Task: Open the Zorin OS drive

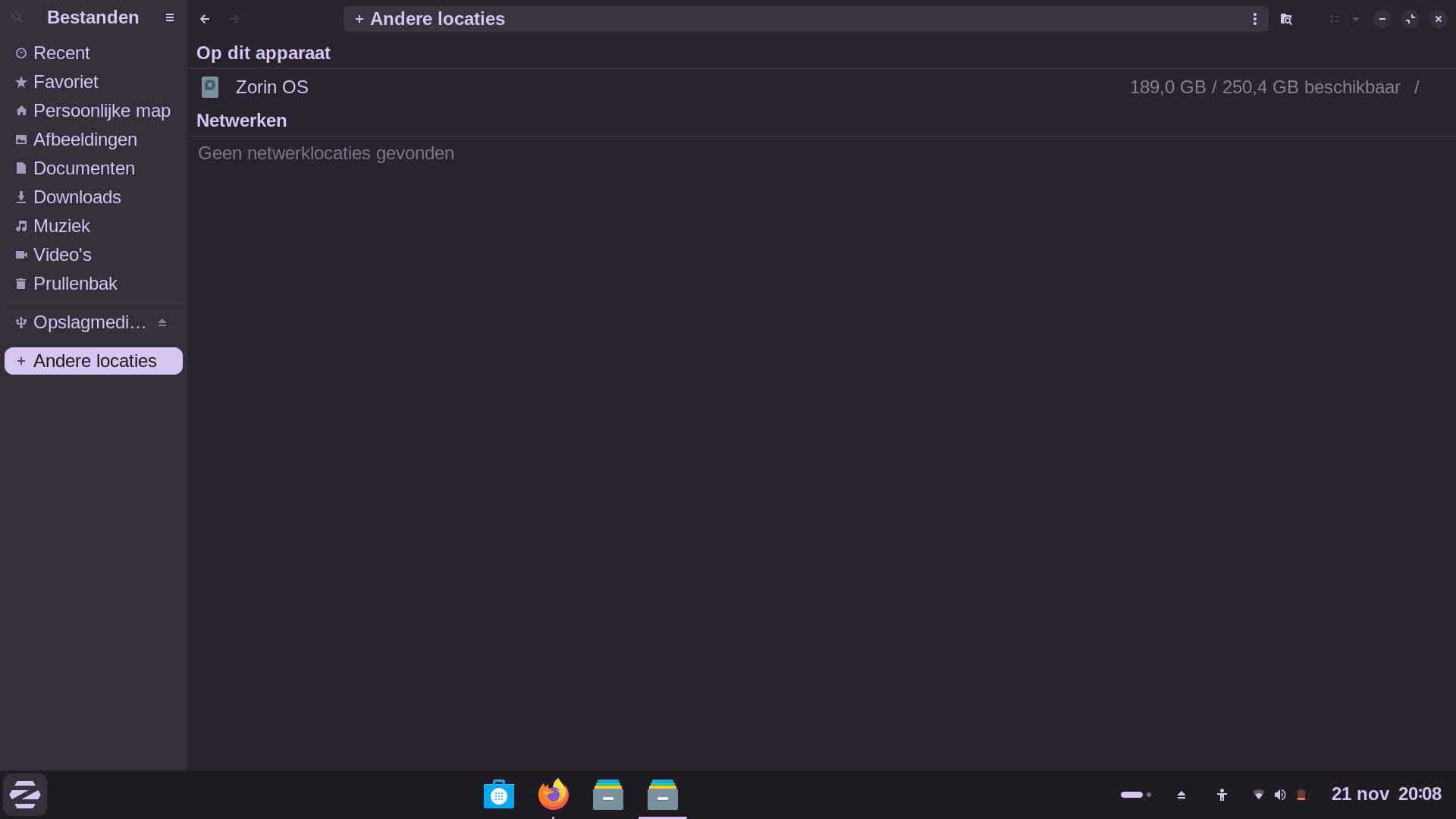Action: pos(271,87)
